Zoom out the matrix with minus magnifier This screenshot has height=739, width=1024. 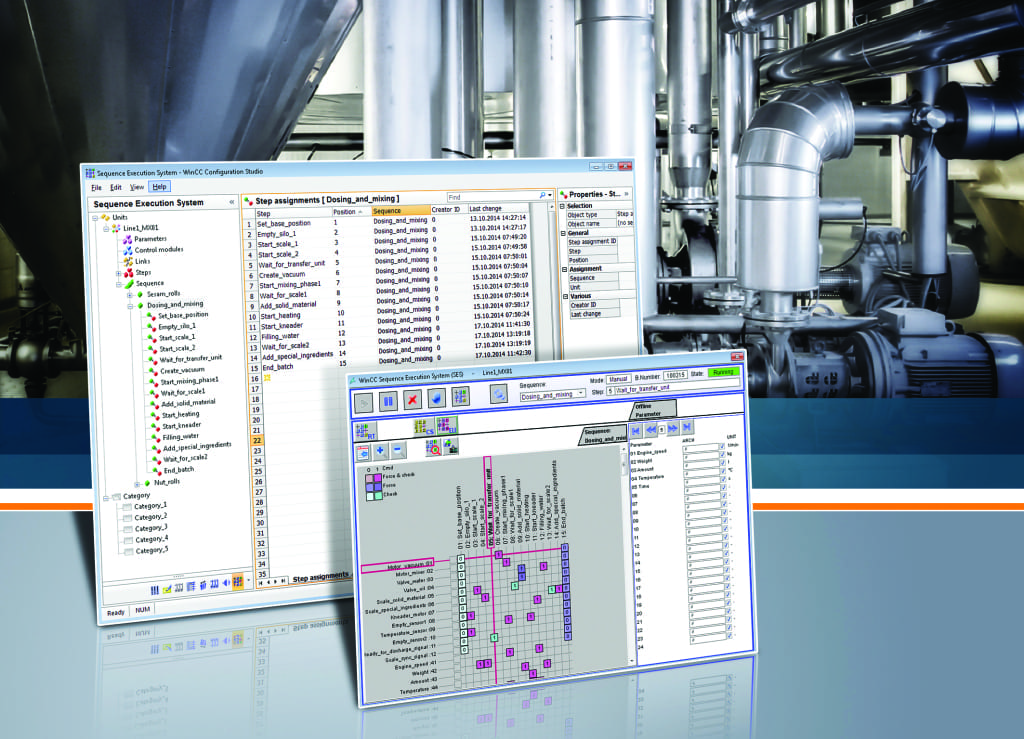coord(398,449)
